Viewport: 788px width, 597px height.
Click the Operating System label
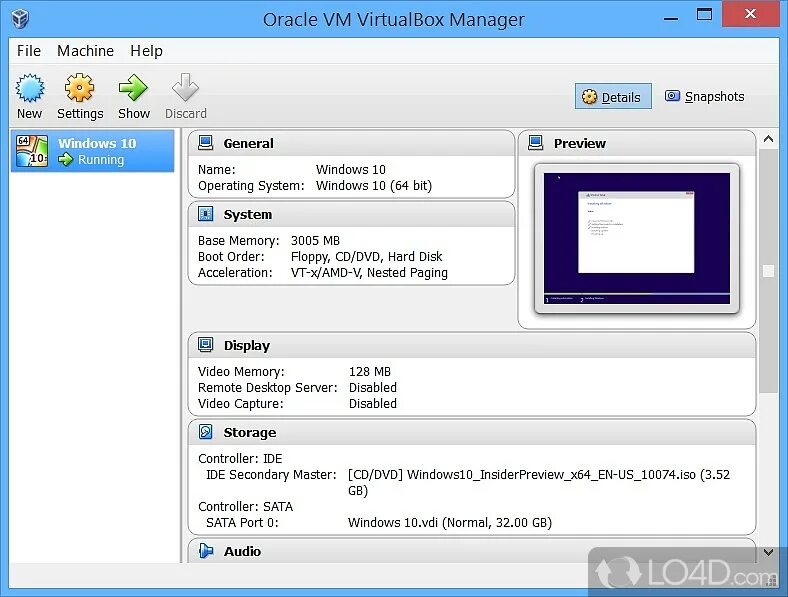point(251,186)
